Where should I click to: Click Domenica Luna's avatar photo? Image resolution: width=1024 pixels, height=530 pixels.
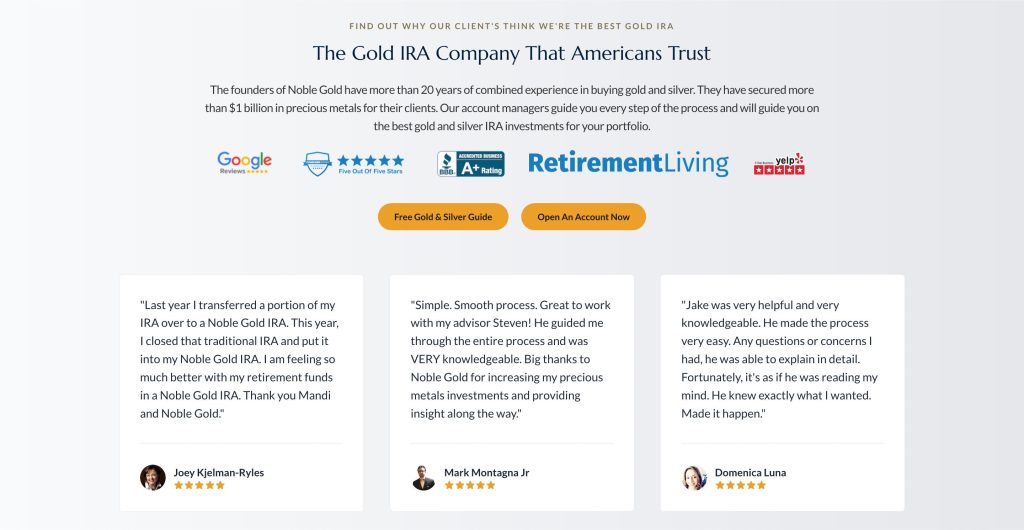point(695,478)
